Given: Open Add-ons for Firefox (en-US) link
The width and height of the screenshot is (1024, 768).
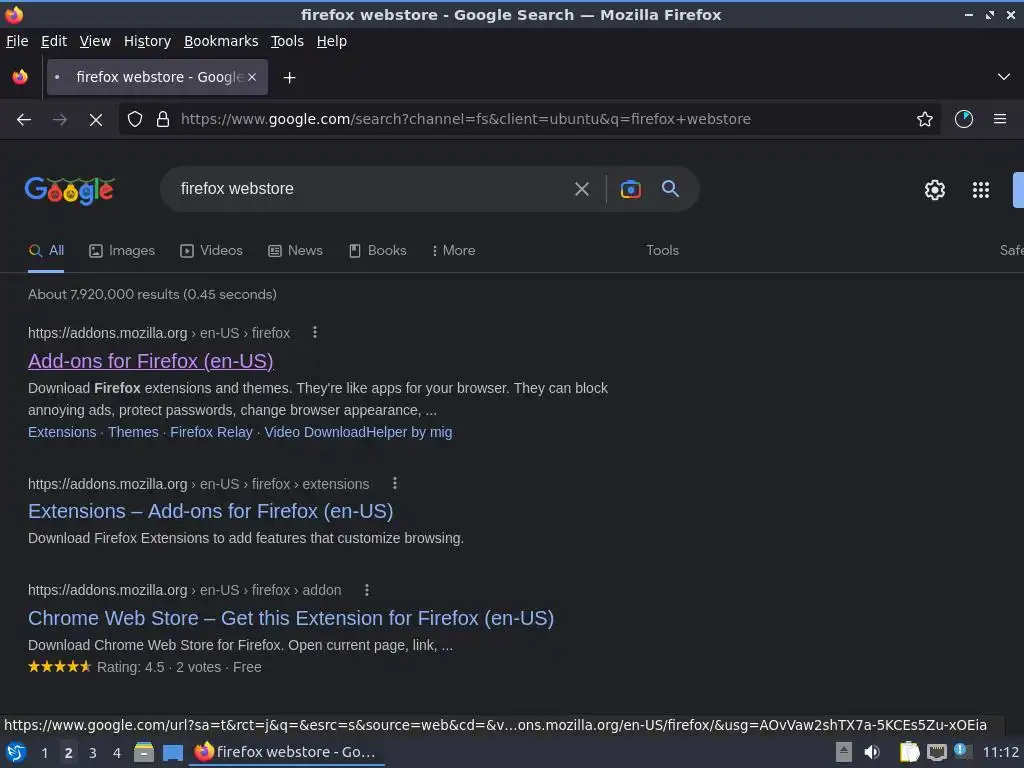Looking at the screenshot, I should [150, 361].
